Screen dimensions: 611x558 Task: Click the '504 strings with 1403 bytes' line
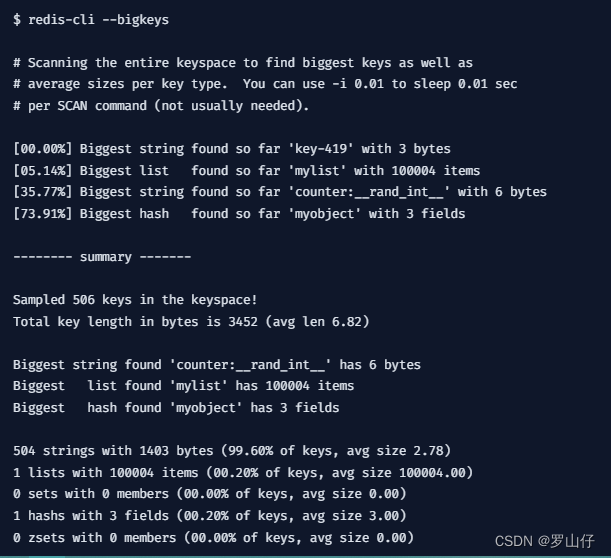click(232, 451)
